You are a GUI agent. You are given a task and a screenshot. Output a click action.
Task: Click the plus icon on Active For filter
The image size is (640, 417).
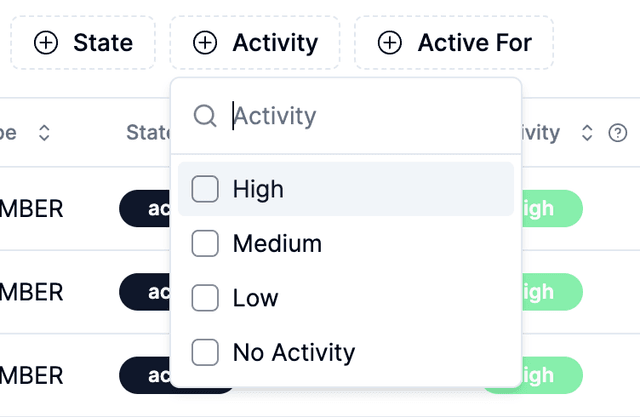click(390, 43)
